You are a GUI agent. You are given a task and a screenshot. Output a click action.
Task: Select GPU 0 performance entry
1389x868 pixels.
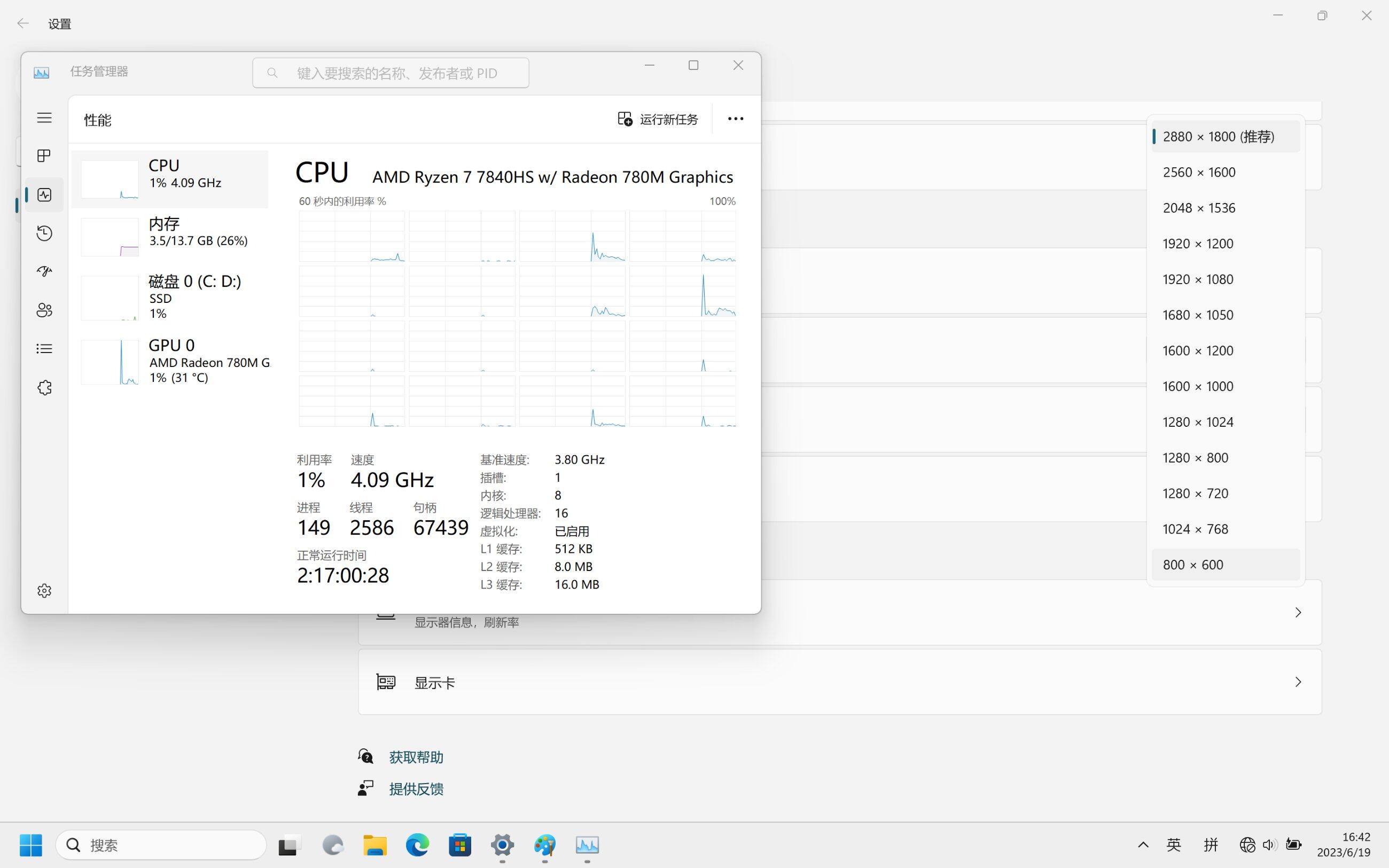pos(170,361)
